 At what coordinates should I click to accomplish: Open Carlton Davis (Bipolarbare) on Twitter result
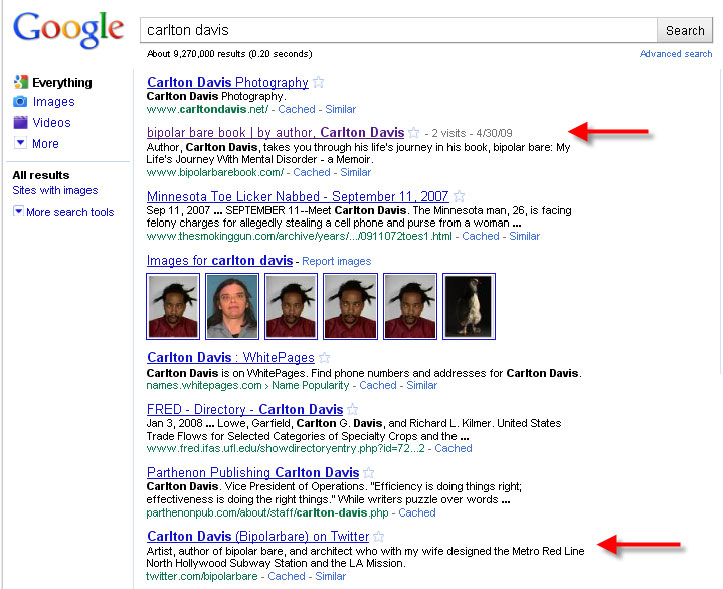(x=258, y=536)
